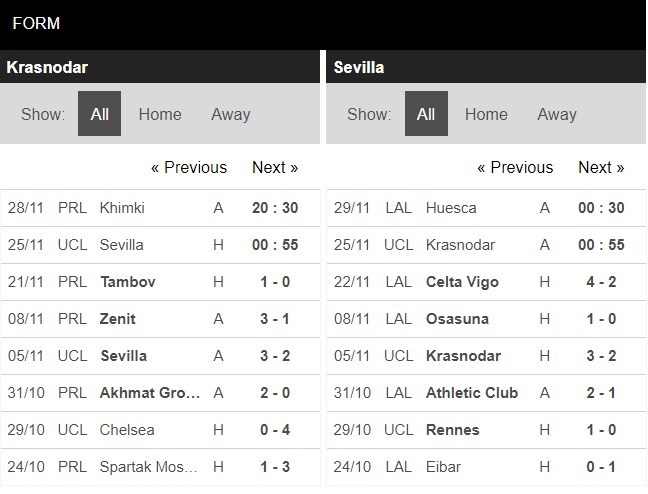Viewport: 648px width, 494px height.
Task: Switch Krasnodar form to Home matches
Action: [160, 114]
